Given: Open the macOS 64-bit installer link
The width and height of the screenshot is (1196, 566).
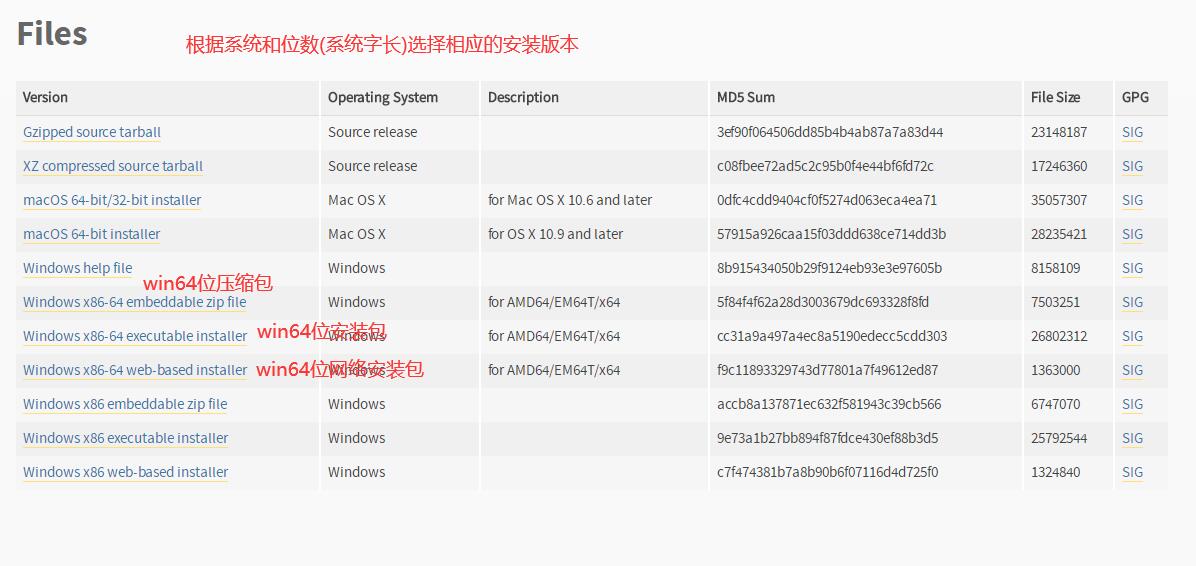Looking at the screenshot, I should point(92,234).
